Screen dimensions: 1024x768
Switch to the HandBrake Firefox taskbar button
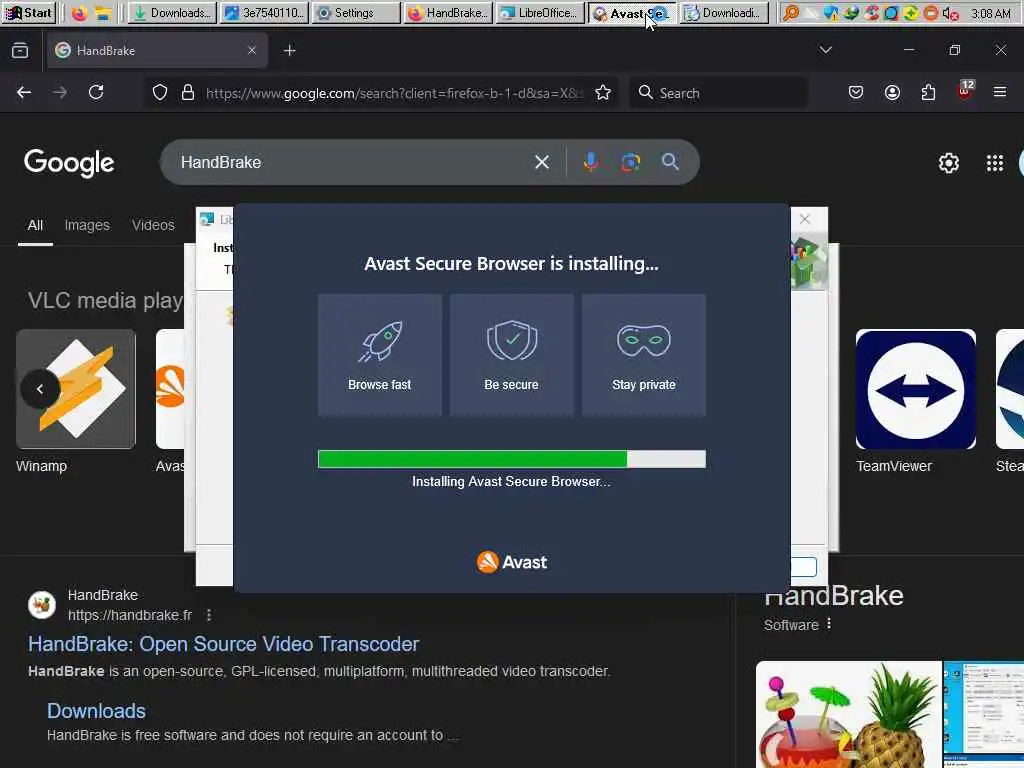click(447, 13)
